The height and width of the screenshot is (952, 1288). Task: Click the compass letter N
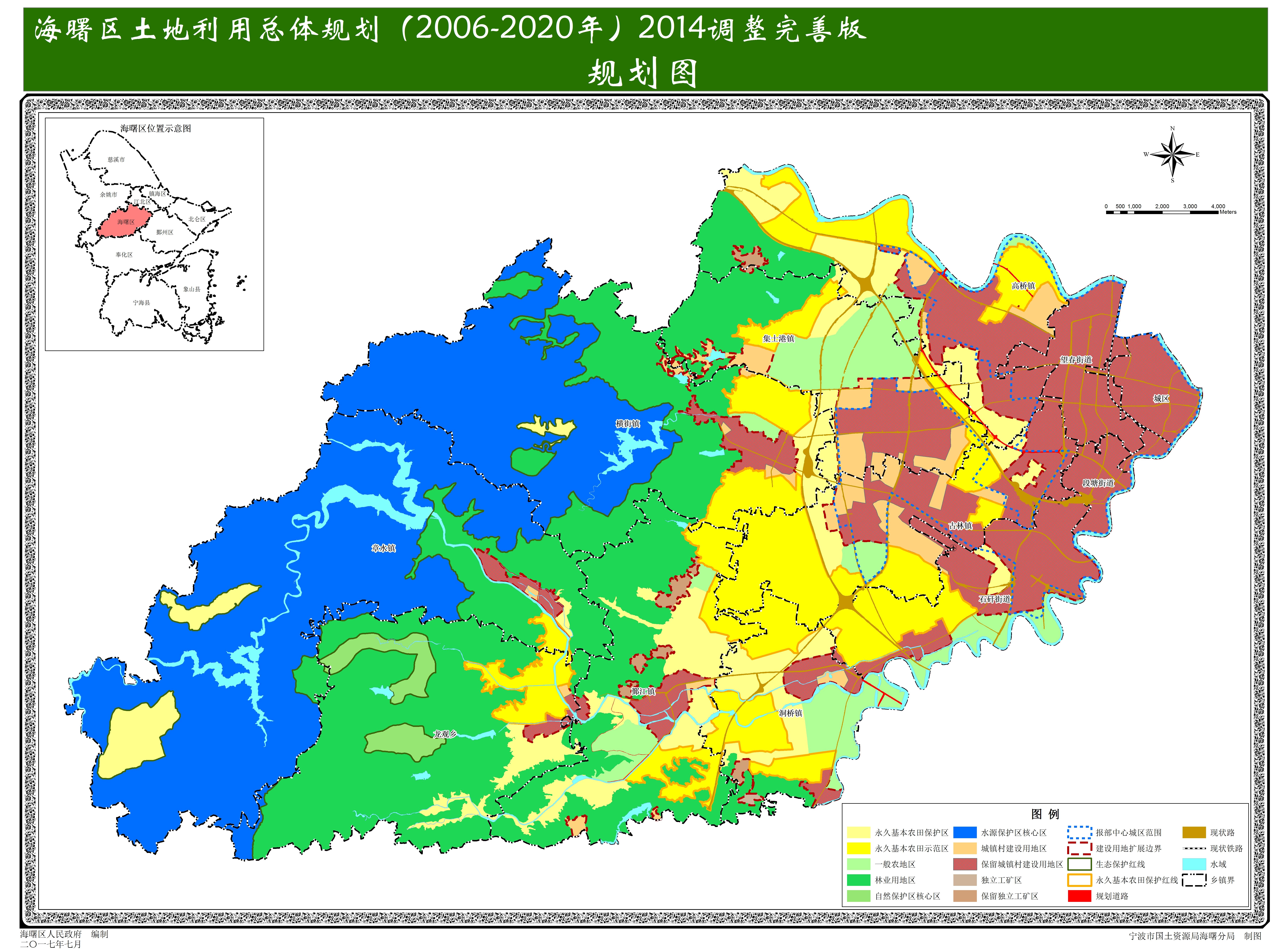1173,129
